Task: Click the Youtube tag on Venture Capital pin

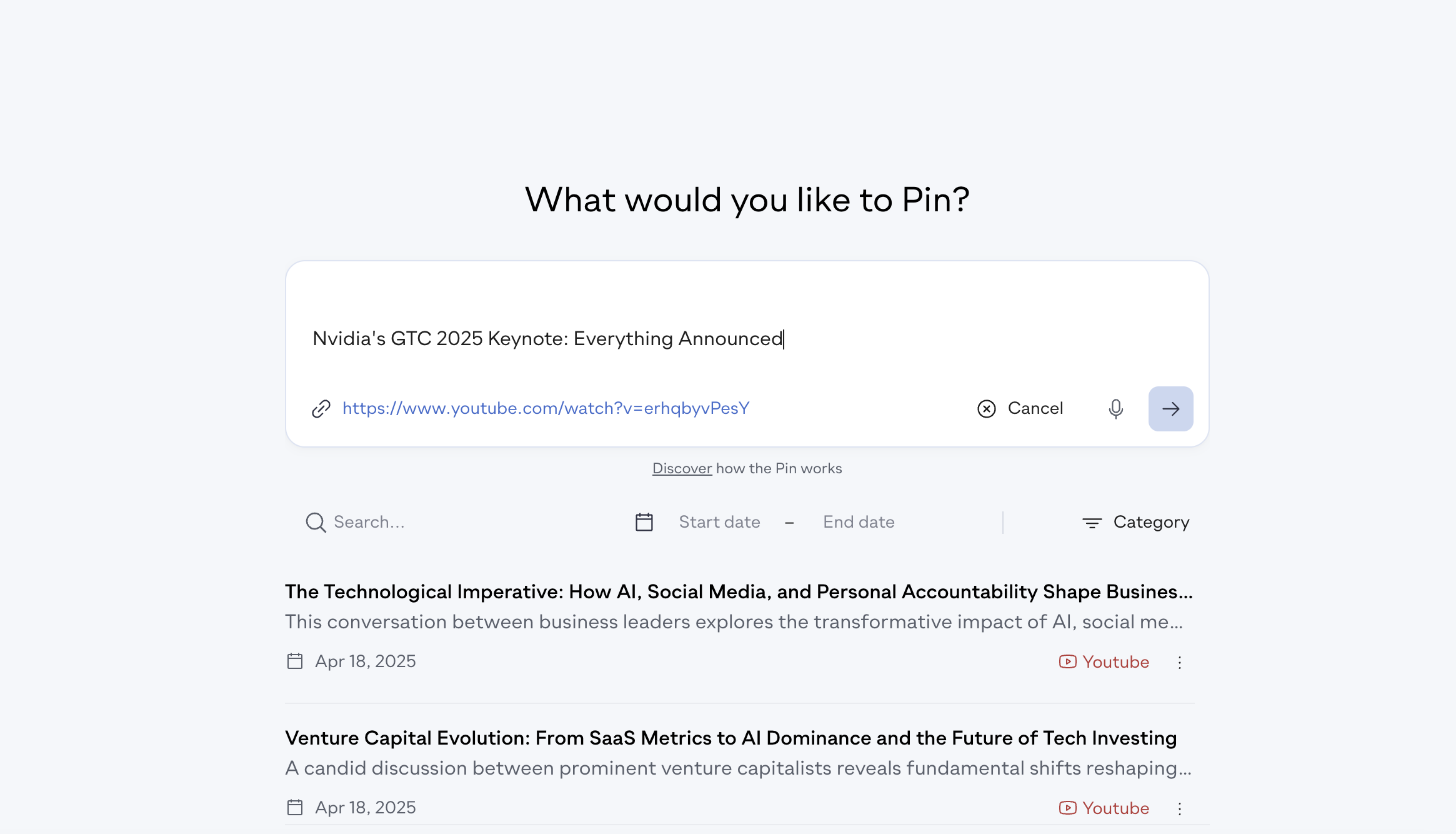Action: (1104, 808)
